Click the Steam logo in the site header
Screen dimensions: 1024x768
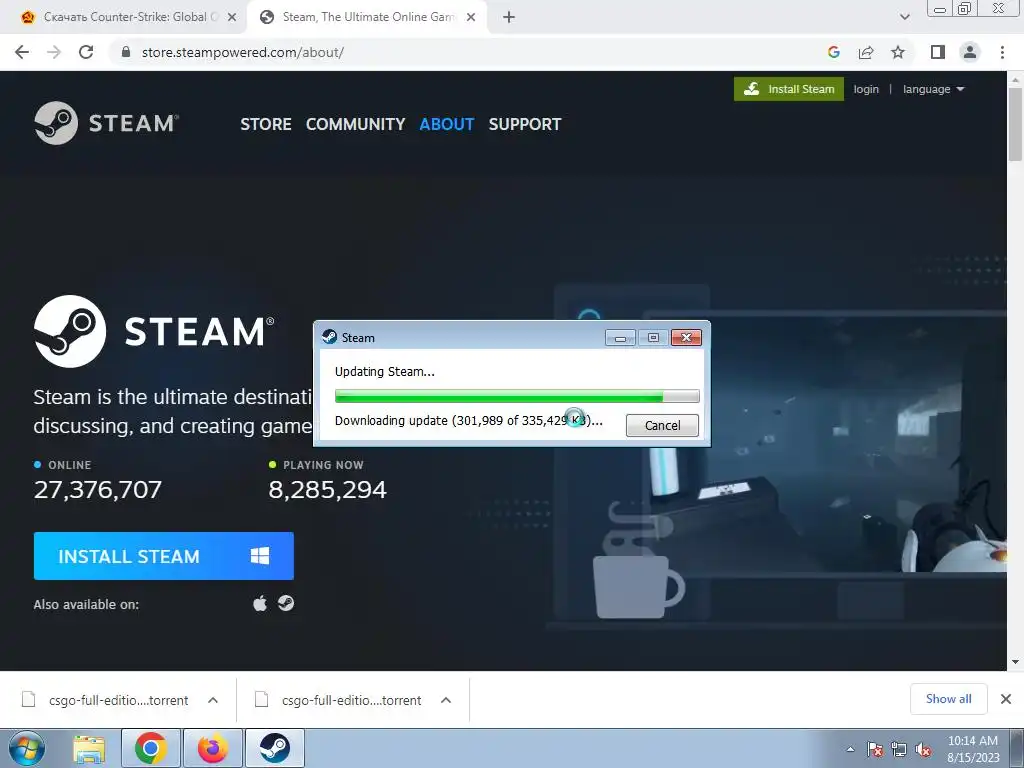(x=106, y=123)
